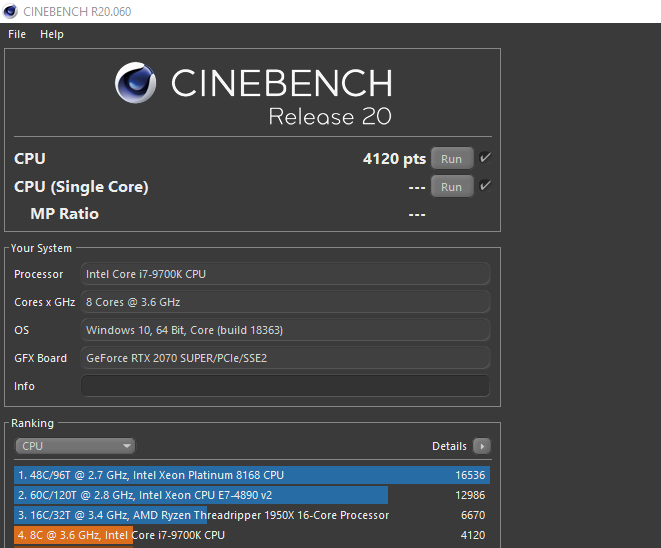Run the CPU (Single Core) benchmark

pyautogui.click(x=451, y=186)
